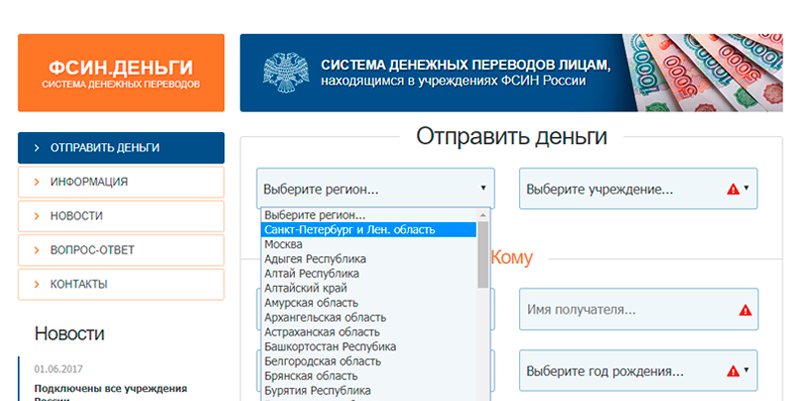
Task: Open the Выберите учреждение dropdown
Action: pyautogui.click(x=638, y=188)
